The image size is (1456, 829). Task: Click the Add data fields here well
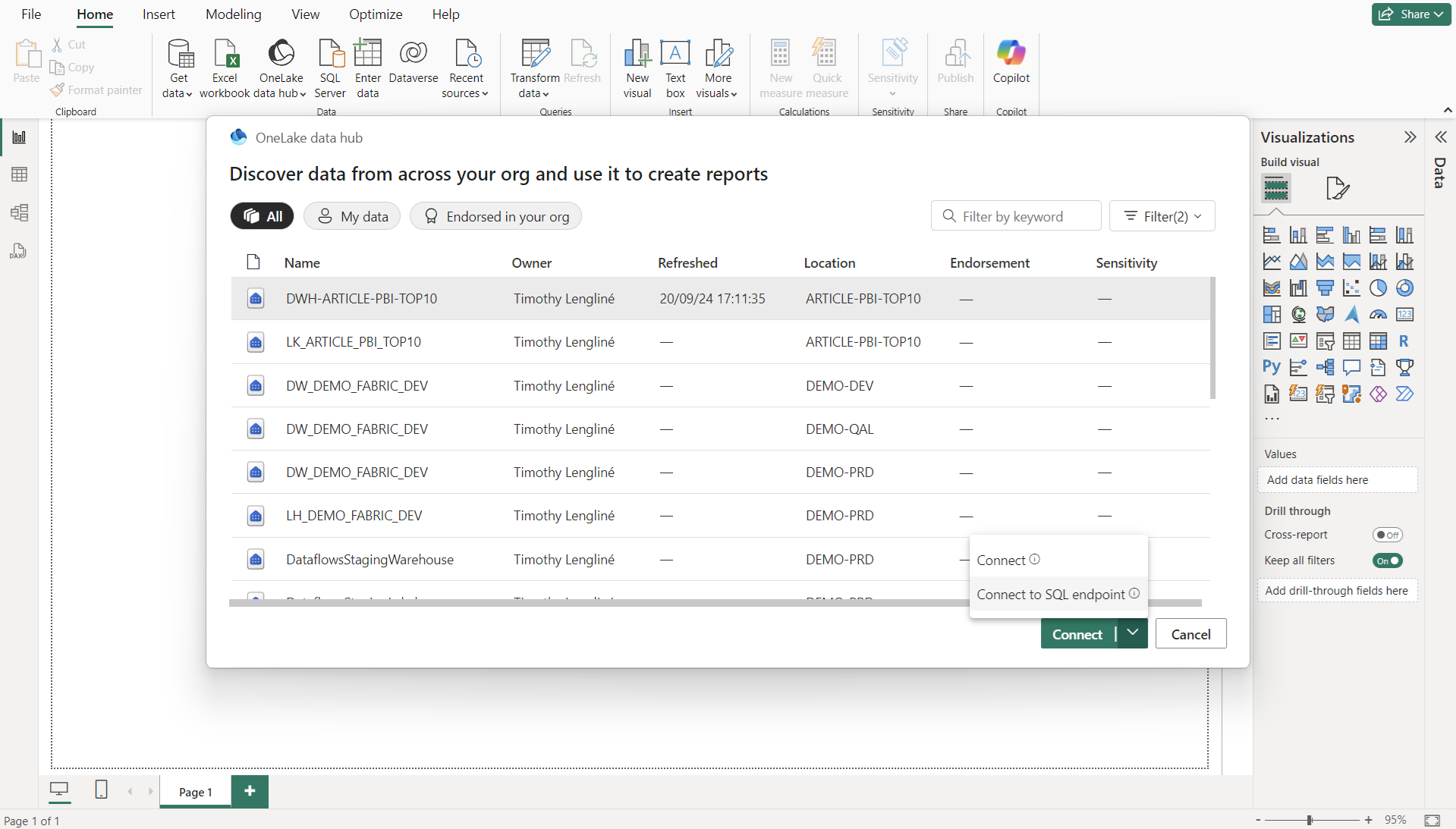tap(1337, 480)
